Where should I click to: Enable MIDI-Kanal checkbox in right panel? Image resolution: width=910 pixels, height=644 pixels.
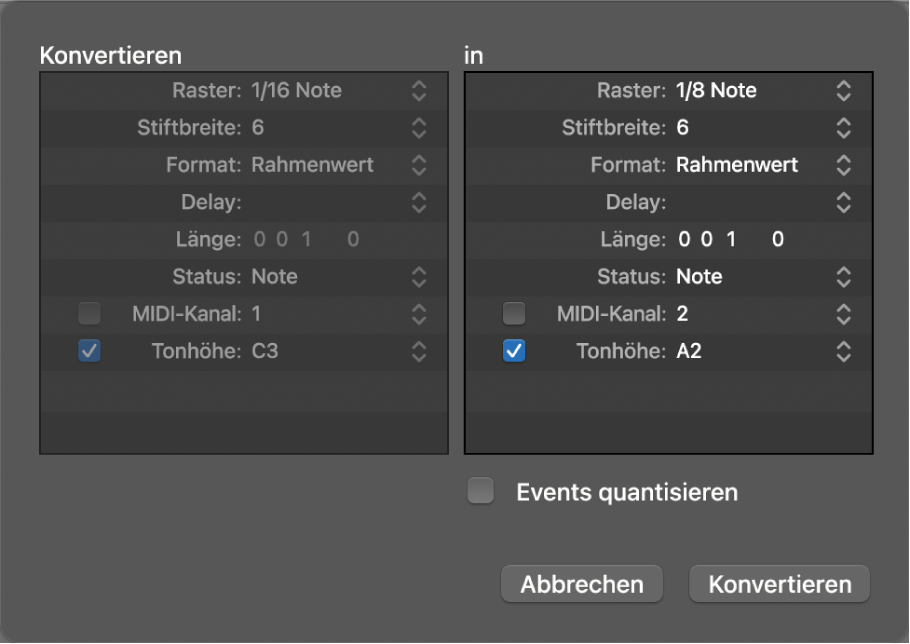514,314
